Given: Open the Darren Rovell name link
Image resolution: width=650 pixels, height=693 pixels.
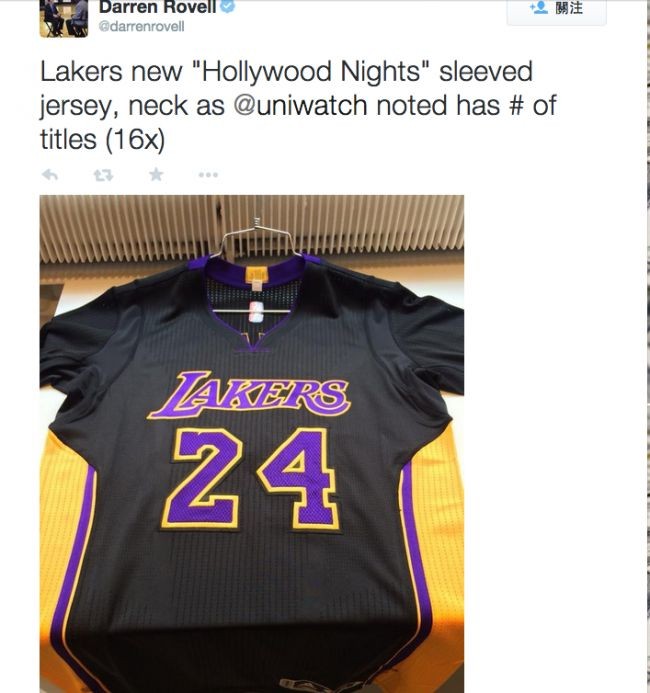Looking at the screenshot, I should (x=158, y=7).
